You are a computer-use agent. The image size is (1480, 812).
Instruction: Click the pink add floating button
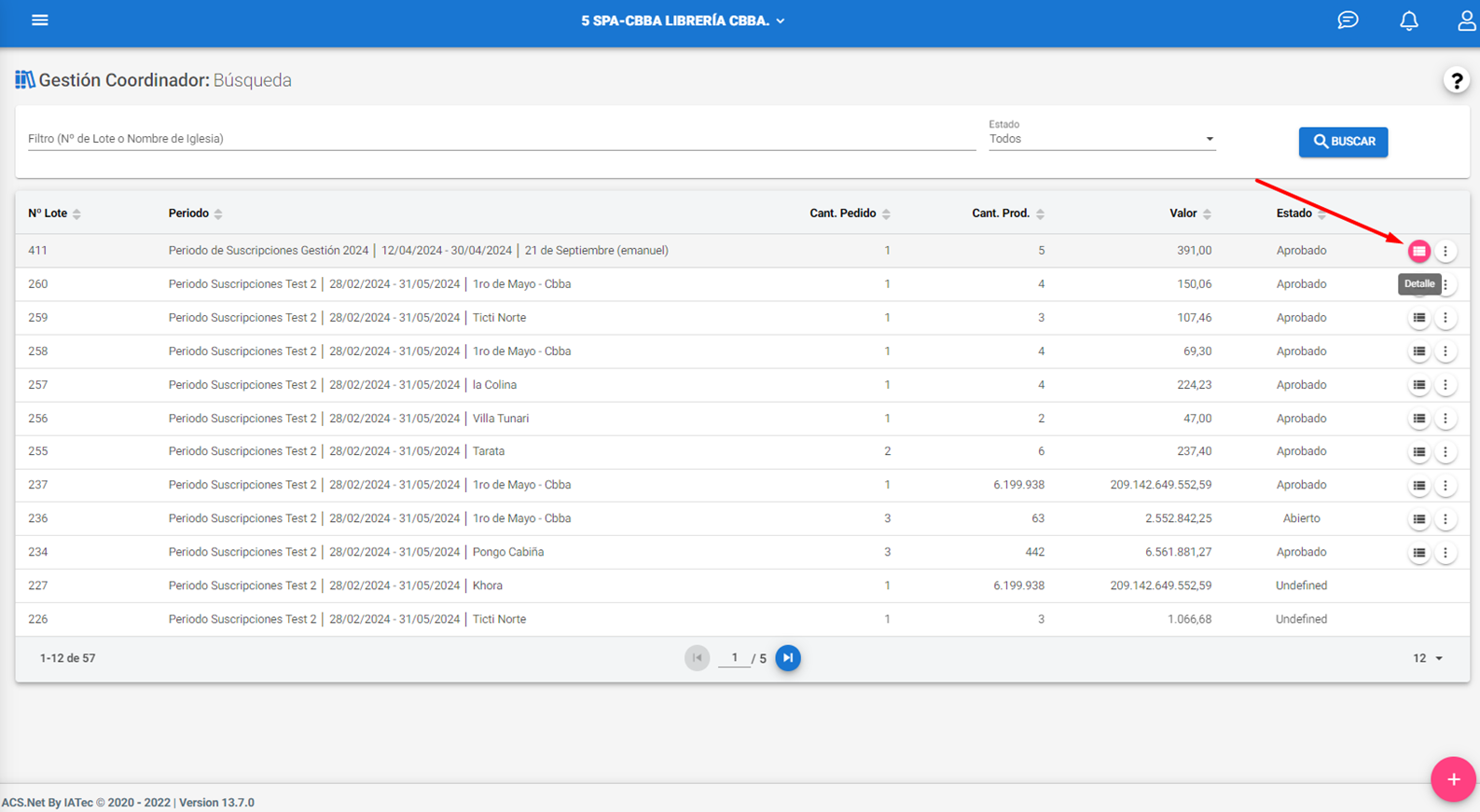click(x=1453, y=779)
